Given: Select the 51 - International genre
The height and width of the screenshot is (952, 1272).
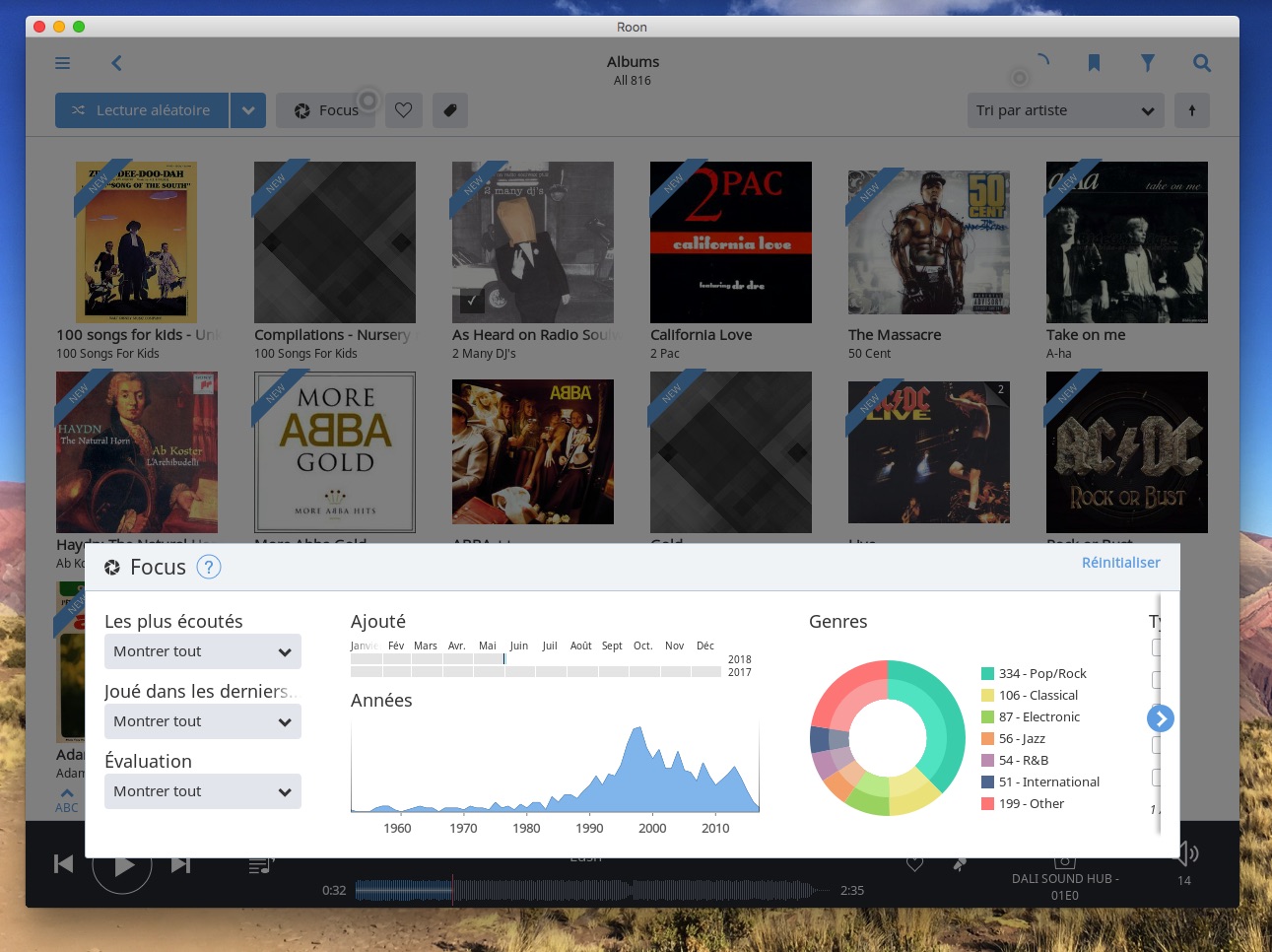Looking at the screenshot, I should 1040,782.
